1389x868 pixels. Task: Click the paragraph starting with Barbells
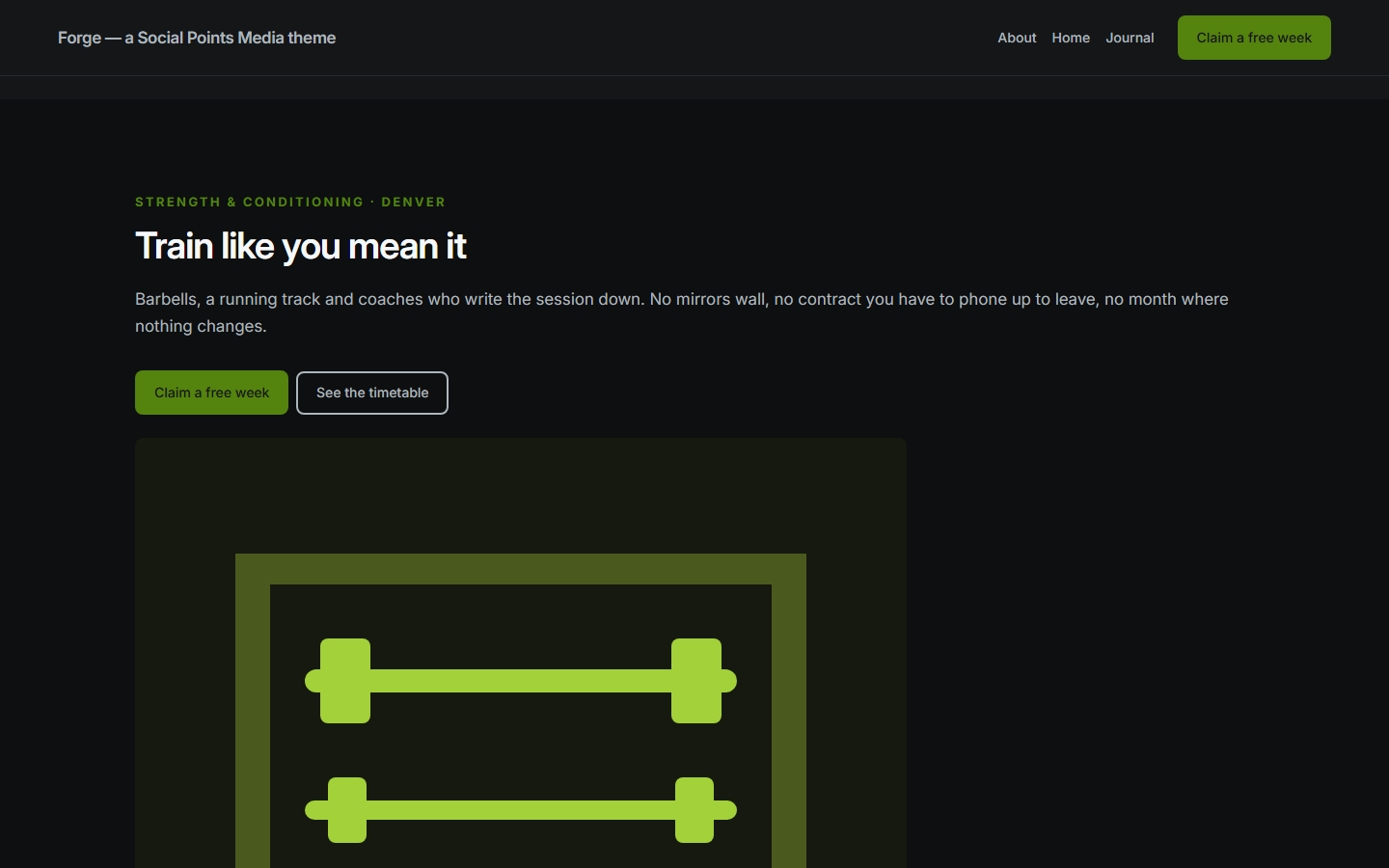(682, 312)
